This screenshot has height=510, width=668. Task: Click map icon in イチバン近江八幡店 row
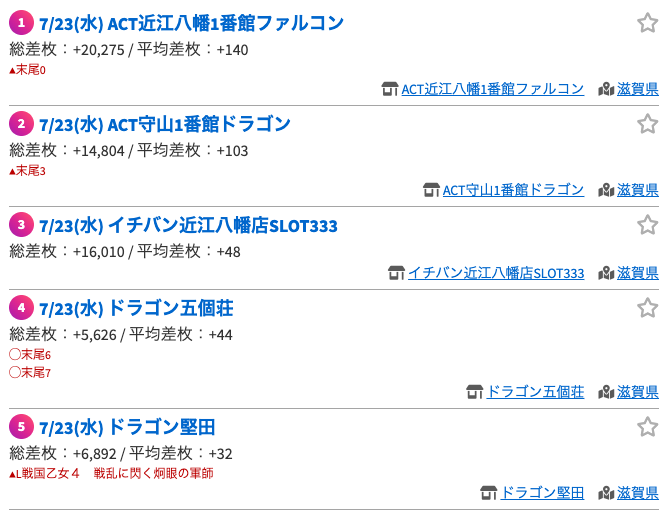(x=606, y=273)
